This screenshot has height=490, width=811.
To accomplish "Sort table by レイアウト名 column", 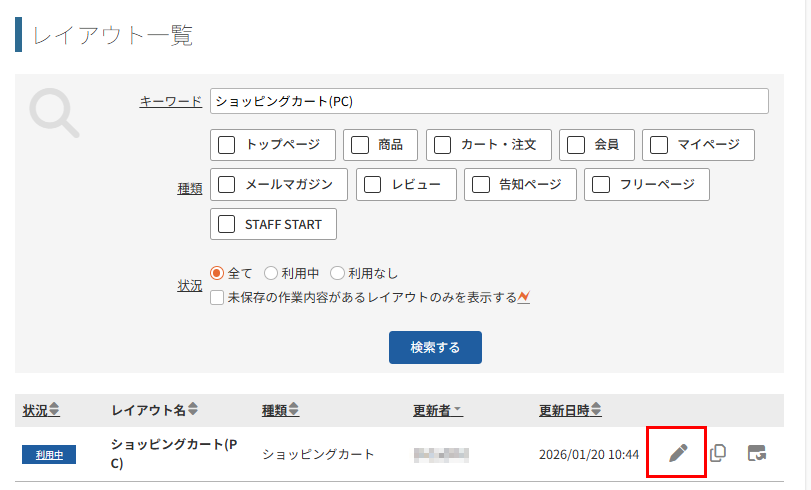I will coord(154,410).
